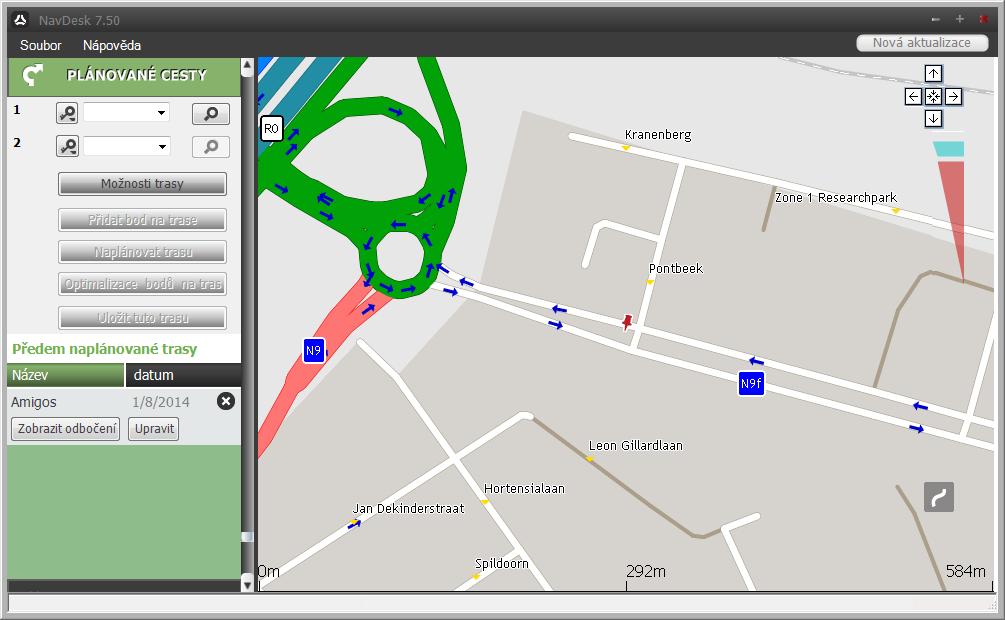This screenshot has height=620, width=1005.
Task: Click the Uložit tuto trasu button
Action: click(x=142, y=318)
